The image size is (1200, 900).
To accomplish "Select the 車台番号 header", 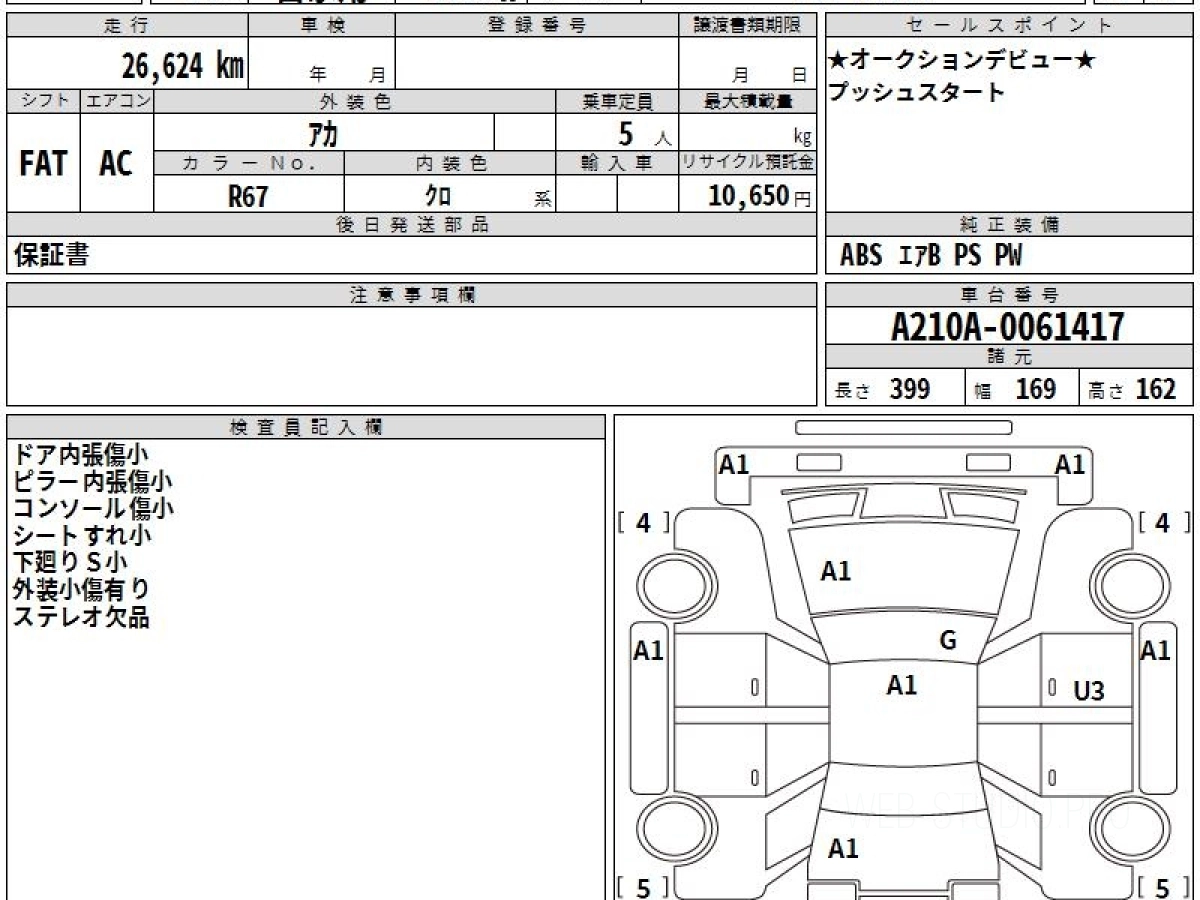I will pos(1010,295).
